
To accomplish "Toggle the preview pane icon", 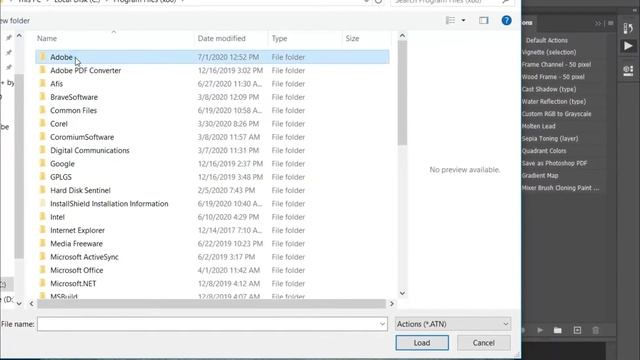I will (x=484, y=20).
